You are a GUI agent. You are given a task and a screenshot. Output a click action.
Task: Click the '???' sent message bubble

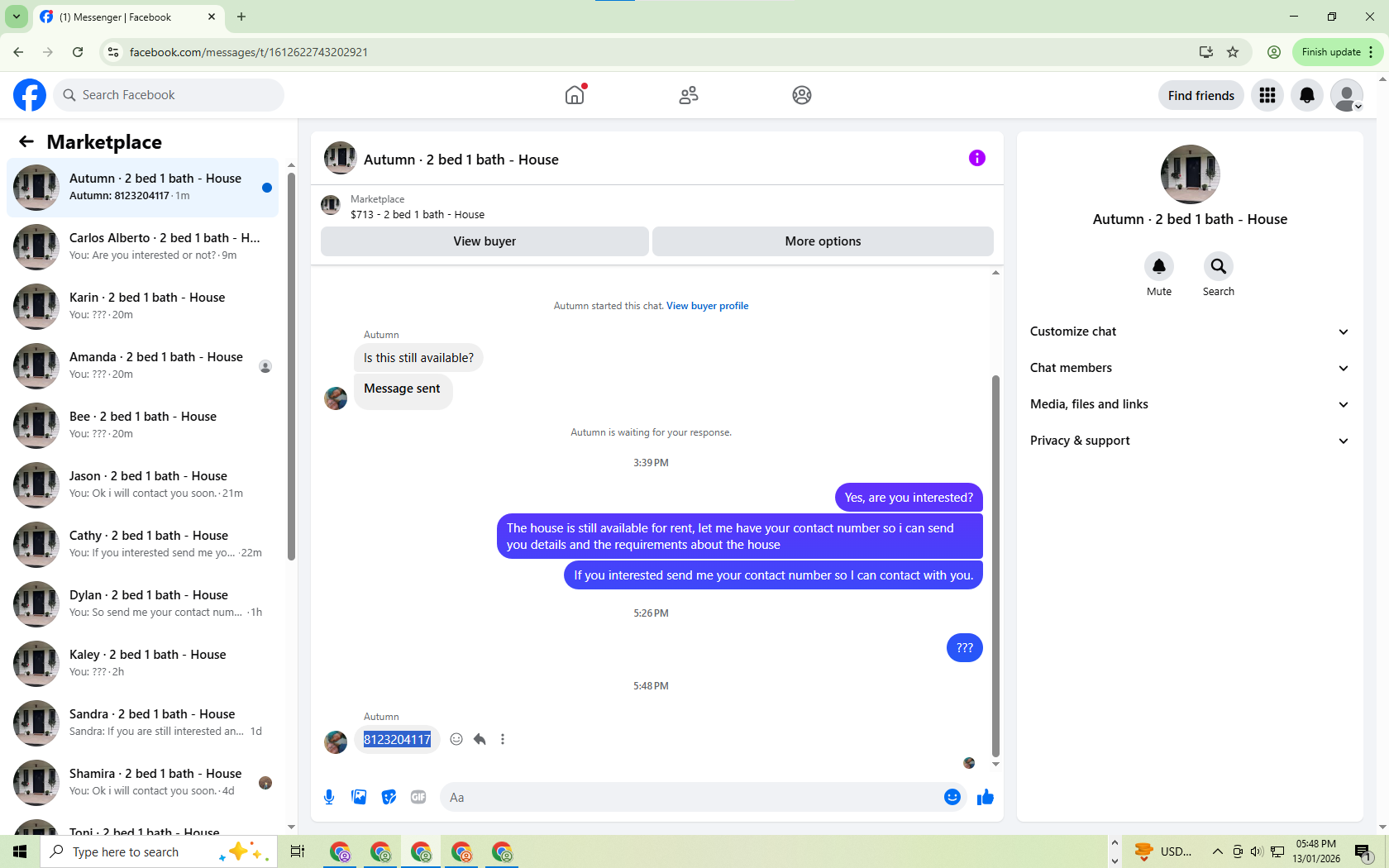[964, 648]
